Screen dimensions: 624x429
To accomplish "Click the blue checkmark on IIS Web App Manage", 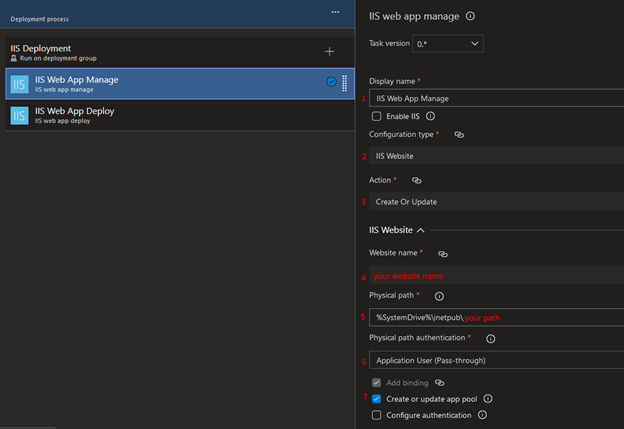I will pos(331,82).
